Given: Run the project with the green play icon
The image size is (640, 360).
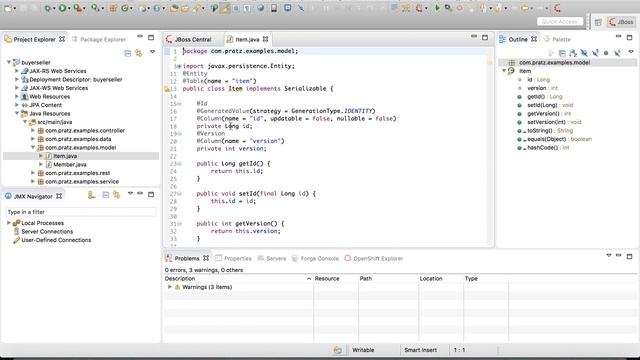Looking at the screenshot, I should 62,8.
